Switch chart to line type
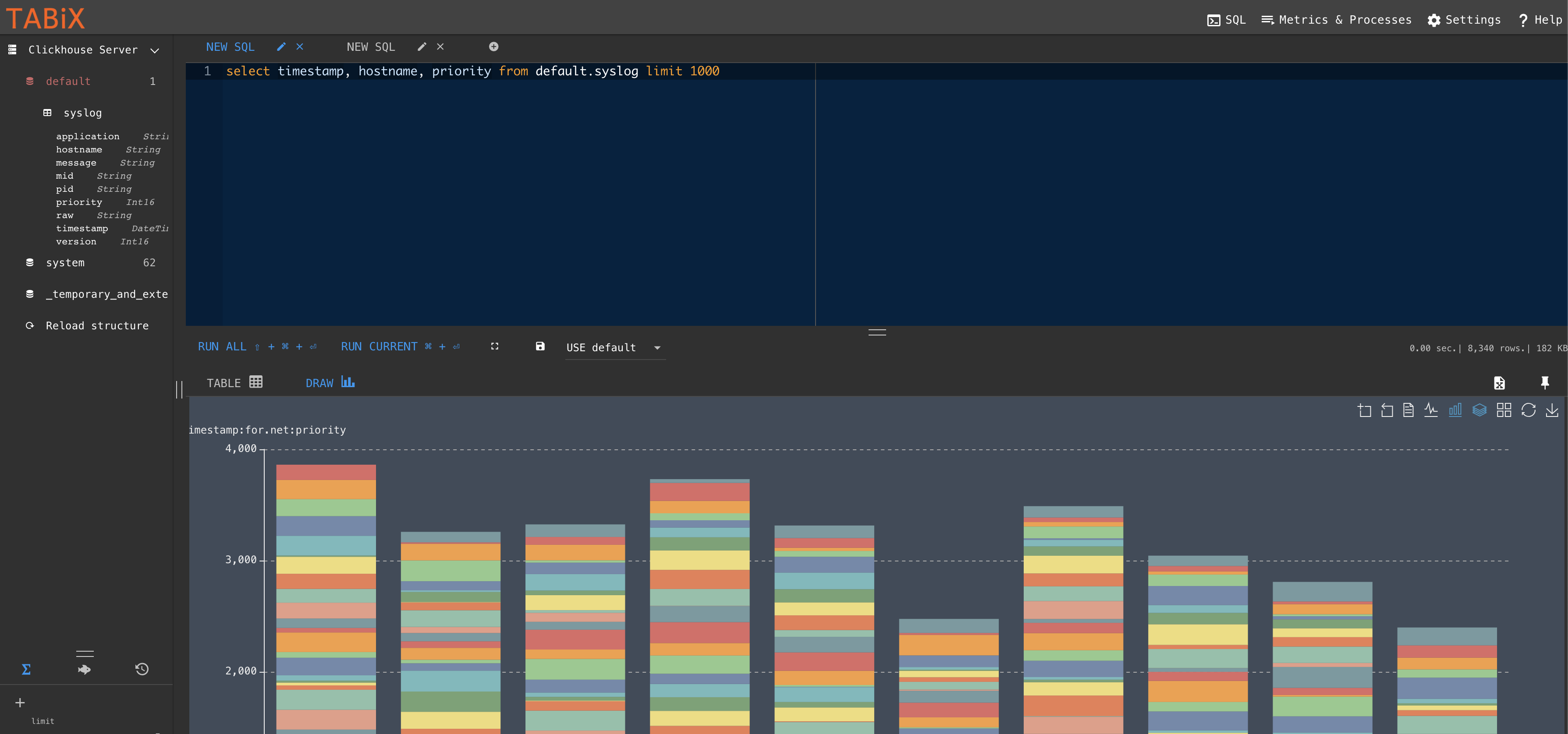 [x=1430, y=410]
